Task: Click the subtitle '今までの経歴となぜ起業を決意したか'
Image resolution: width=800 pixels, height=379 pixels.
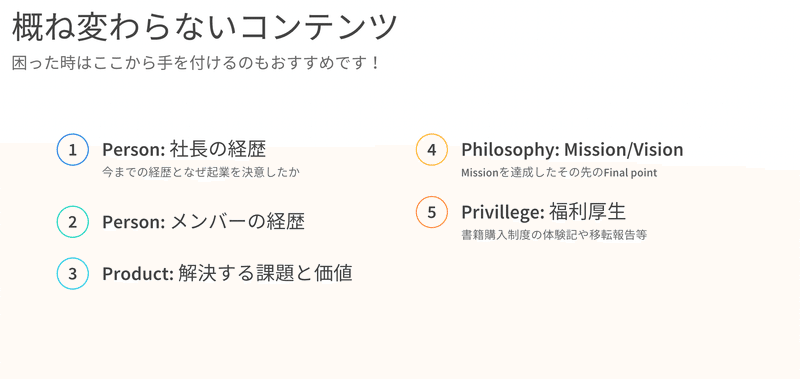Action: [x=201, y=172]
